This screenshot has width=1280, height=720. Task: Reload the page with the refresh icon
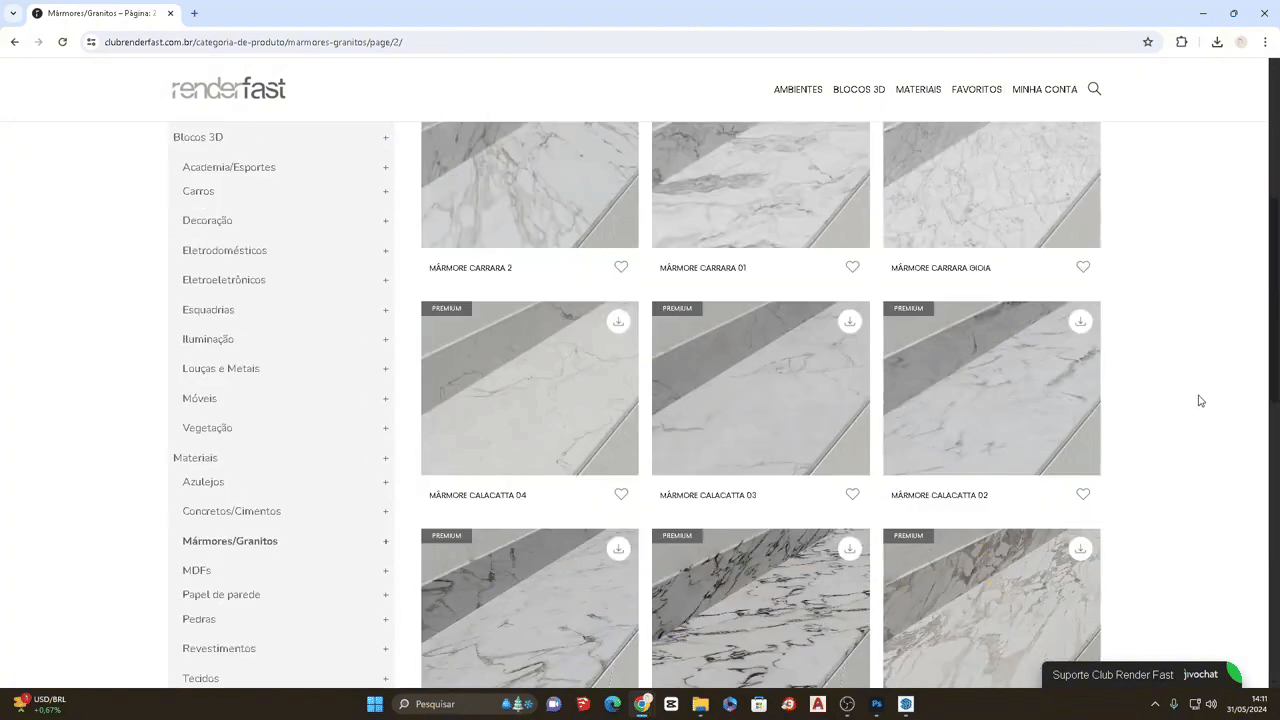pos(62,42)
